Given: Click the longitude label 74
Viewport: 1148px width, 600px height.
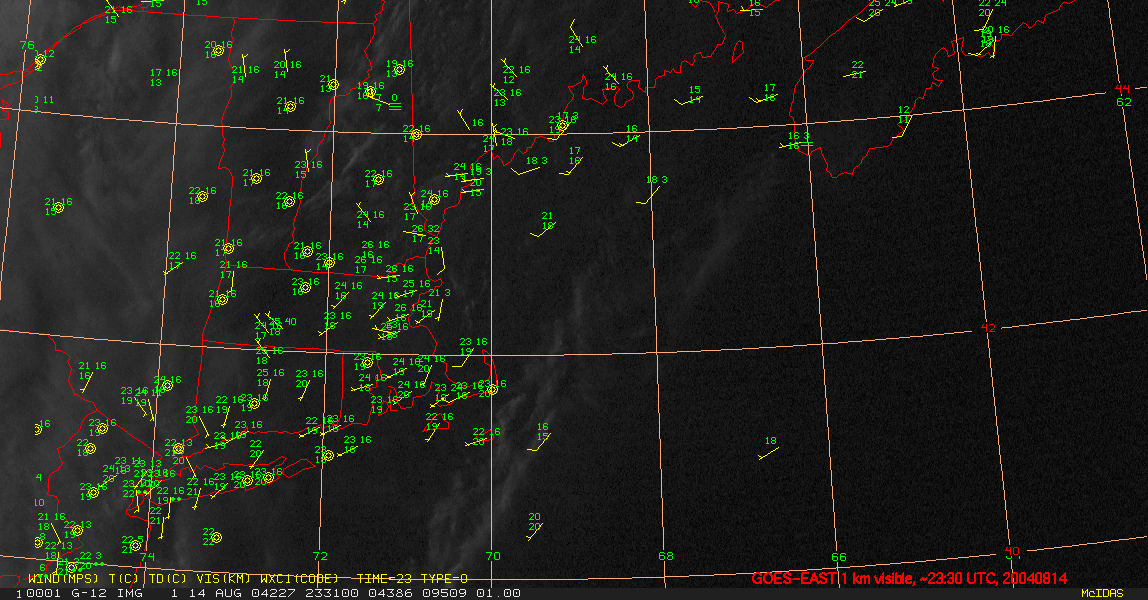Looking at the screenshot, I should [147, 556].
